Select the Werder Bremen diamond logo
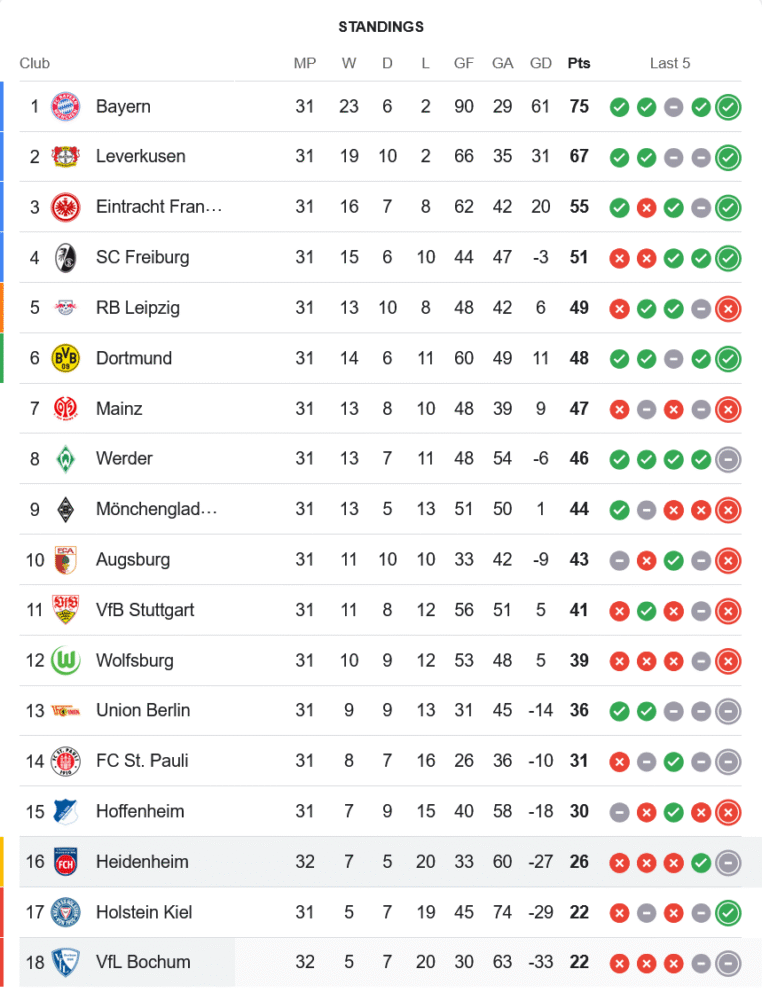 (65, 459)
